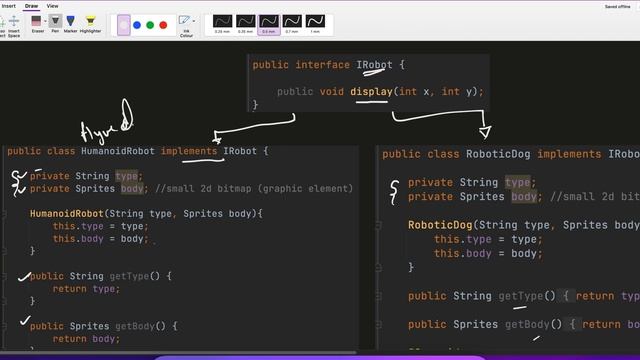Select the Pen tool

point(55,24)
